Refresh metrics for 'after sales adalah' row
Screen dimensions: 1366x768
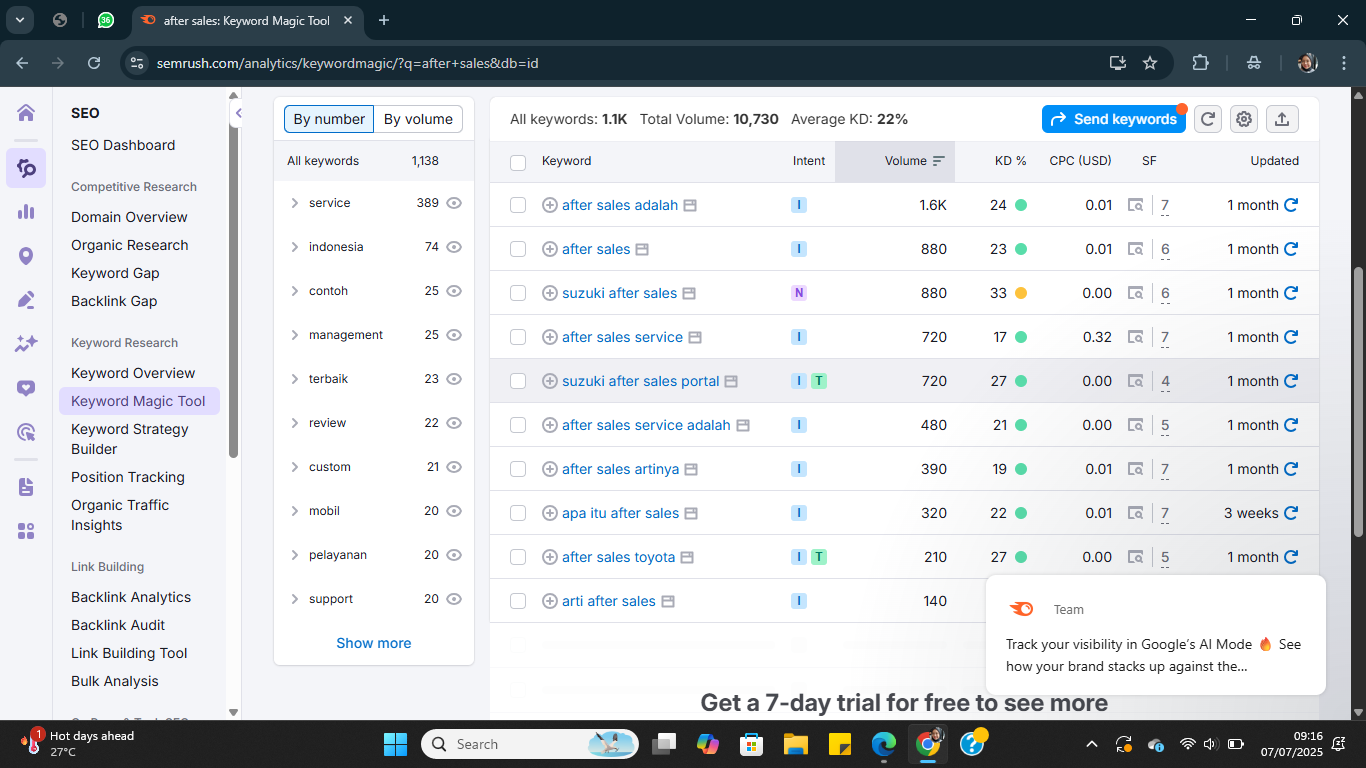point(1291,205)
